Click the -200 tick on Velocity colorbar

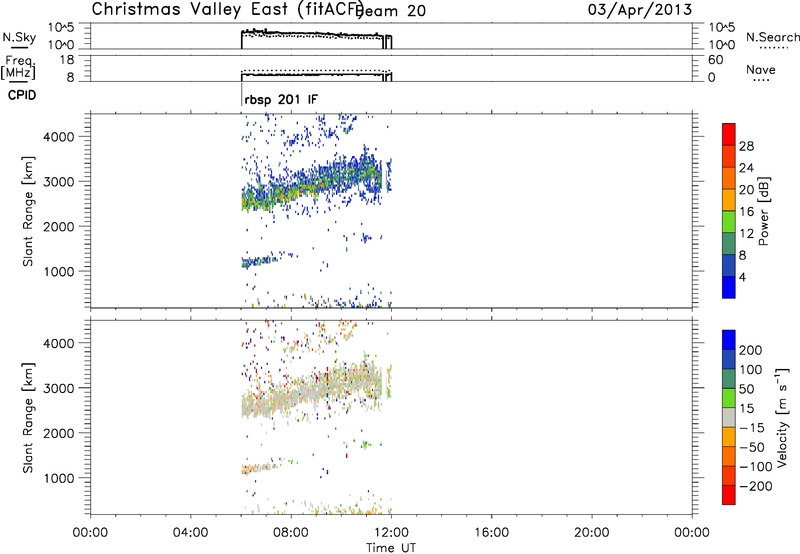tap(755, 486)
